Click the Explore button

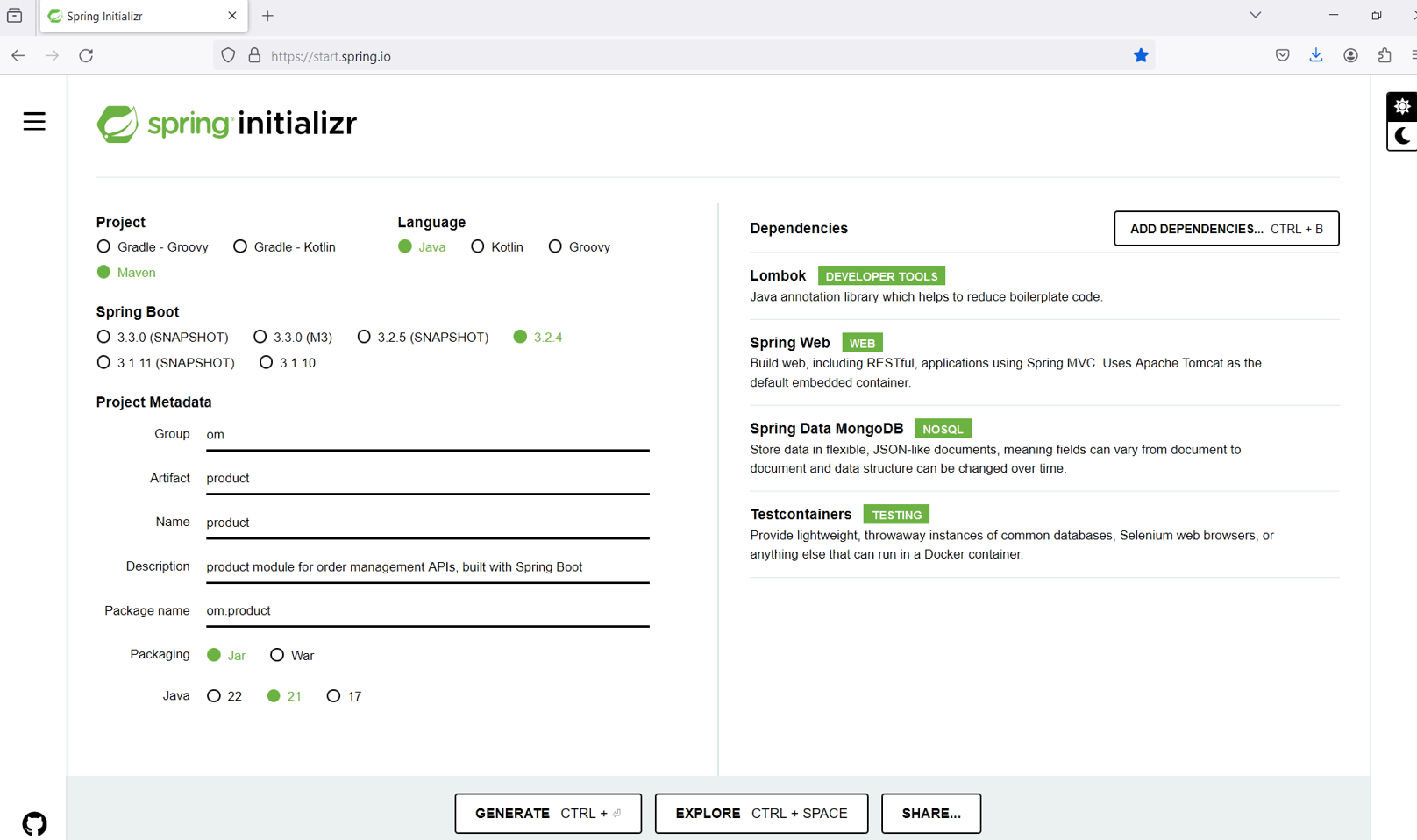pos(761,814)
